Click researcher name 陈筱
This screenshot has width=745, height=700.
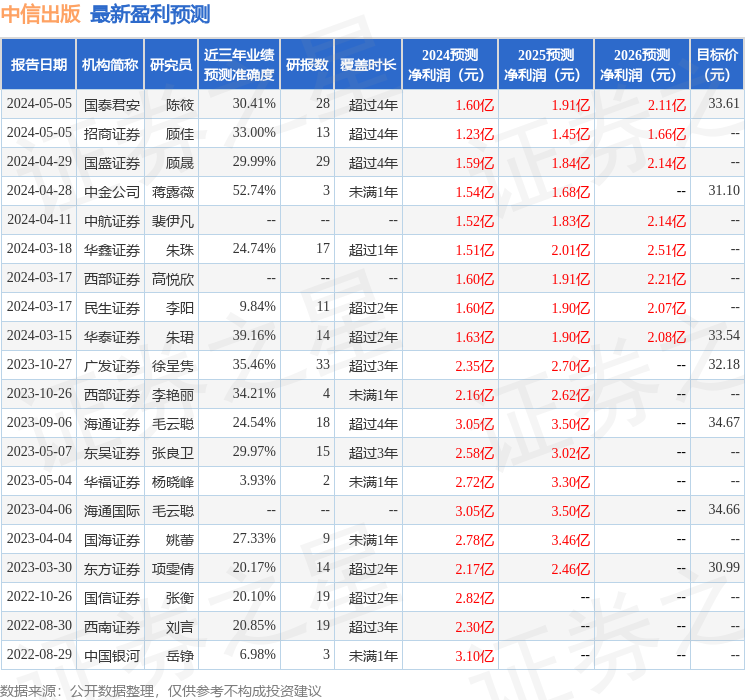(x=180, y=105)
